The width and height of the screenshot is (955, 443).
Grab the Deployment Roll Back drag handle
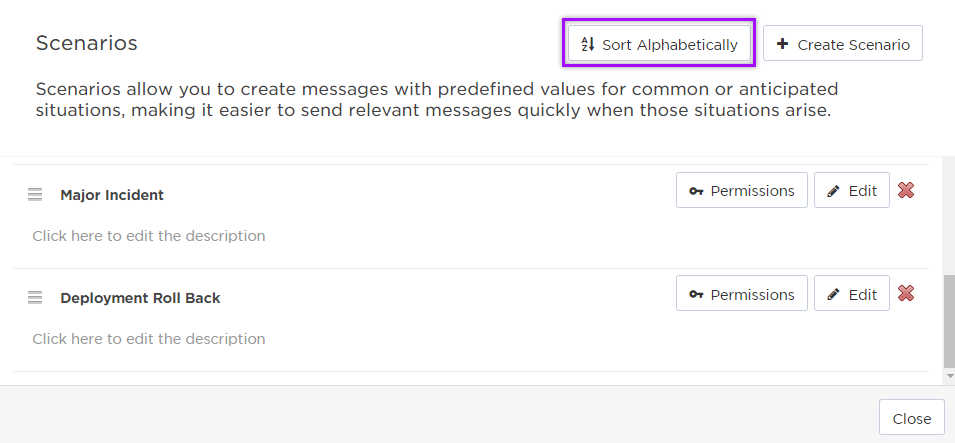[35, 297]
